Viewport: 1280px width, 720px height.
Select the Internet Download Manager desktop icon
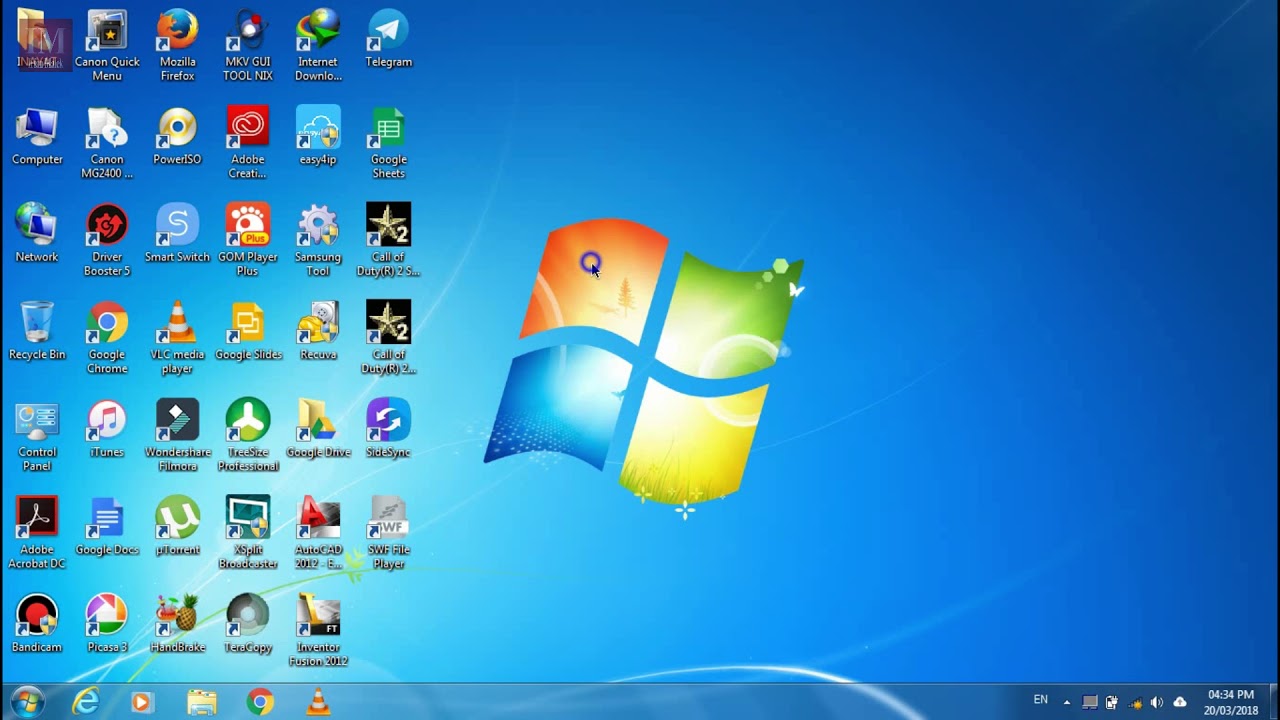318,45
